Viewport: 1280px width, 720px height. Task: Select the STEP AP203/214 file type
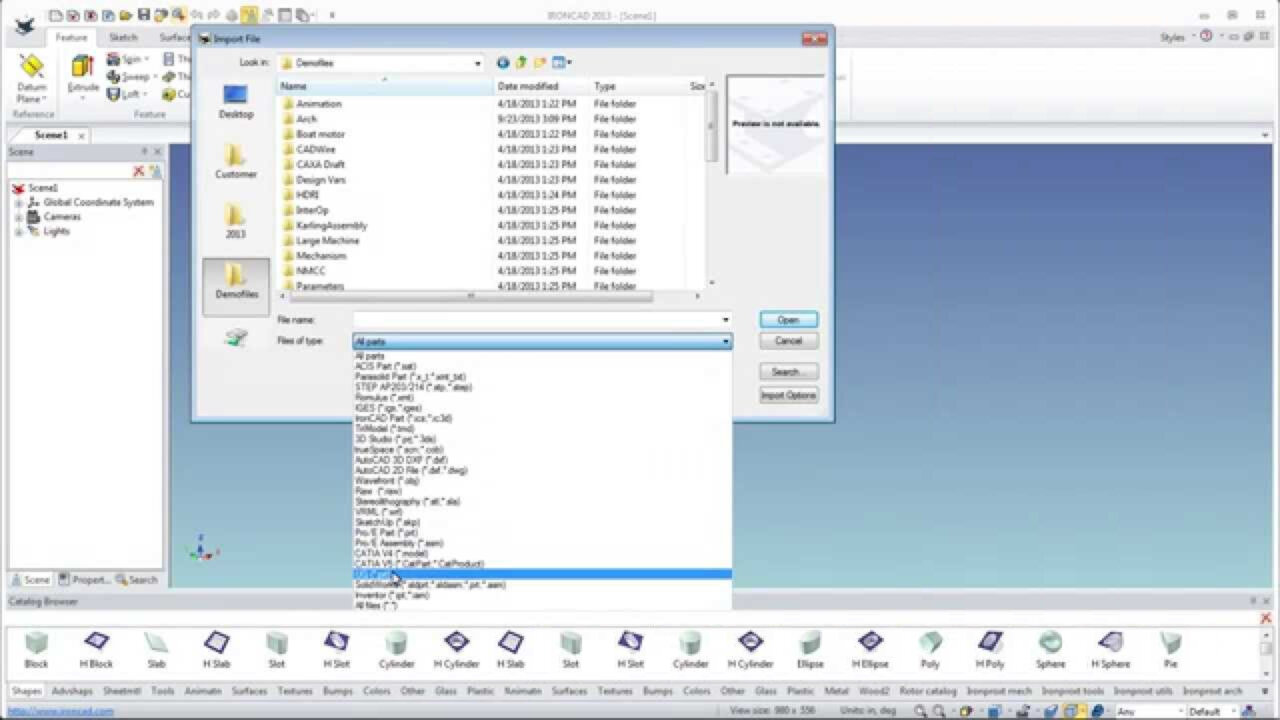pyautogui.click(x=414, y=388)
